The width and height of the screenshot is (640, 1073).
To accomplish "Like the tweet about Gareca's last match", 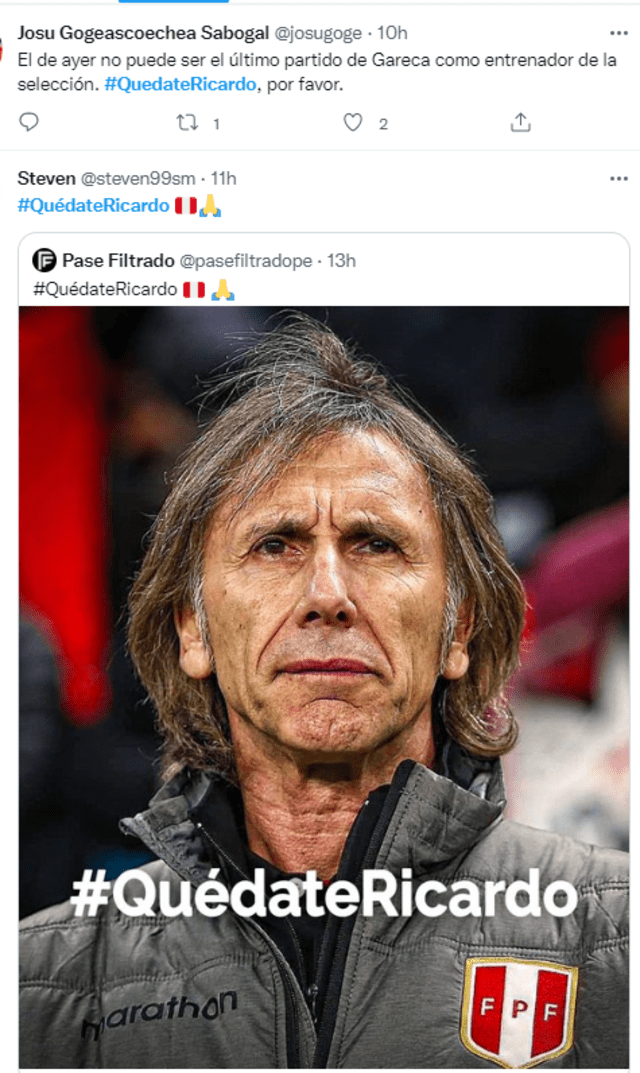I will pos(353,123).
